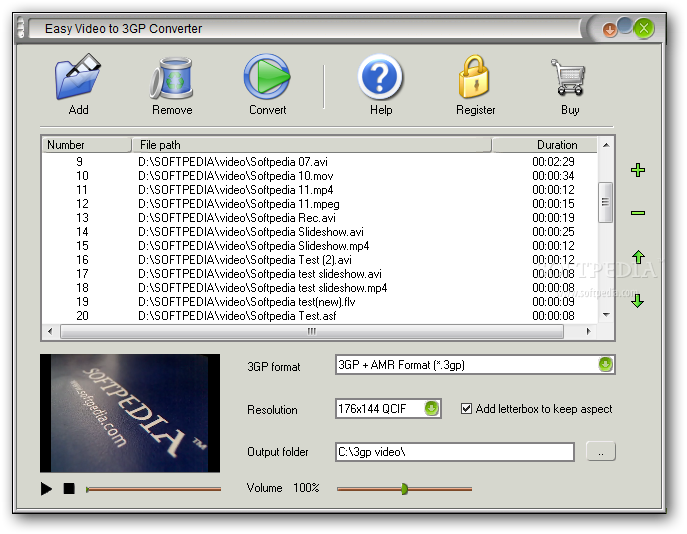Click the blue round title bar button

[x=625, y=25]
